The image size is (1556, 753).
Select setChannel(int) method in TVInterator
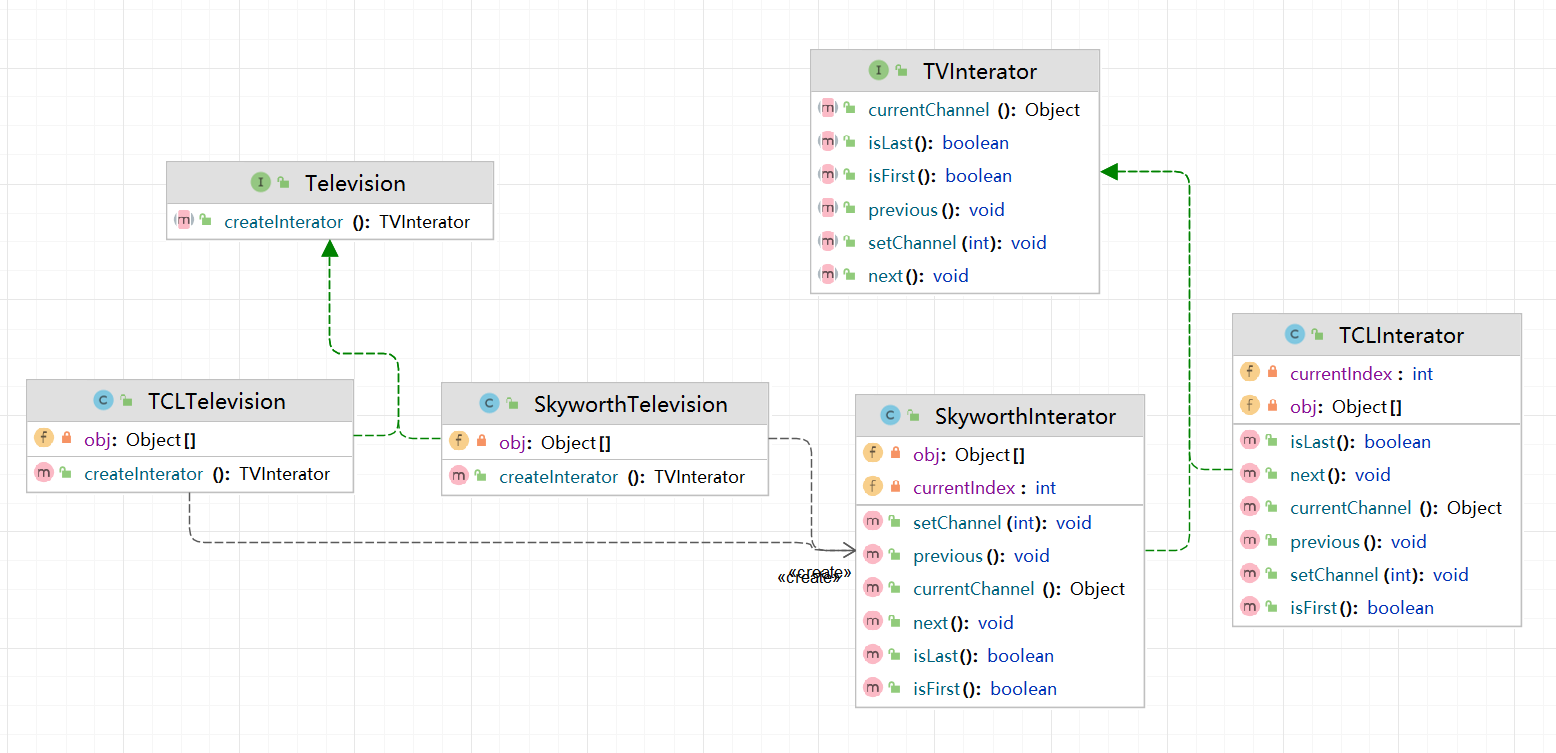pyautogui.click(x=956, y=243)
